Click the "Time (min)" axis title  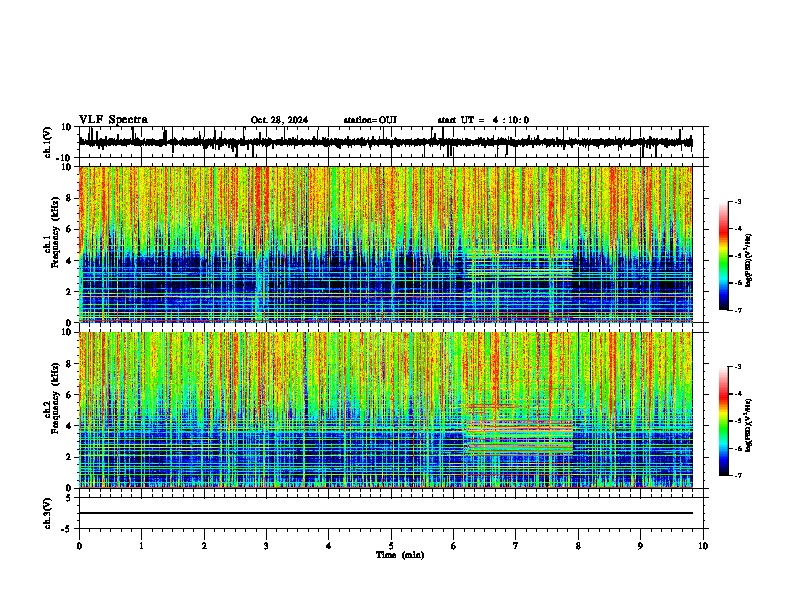click(x=400, y=555)
